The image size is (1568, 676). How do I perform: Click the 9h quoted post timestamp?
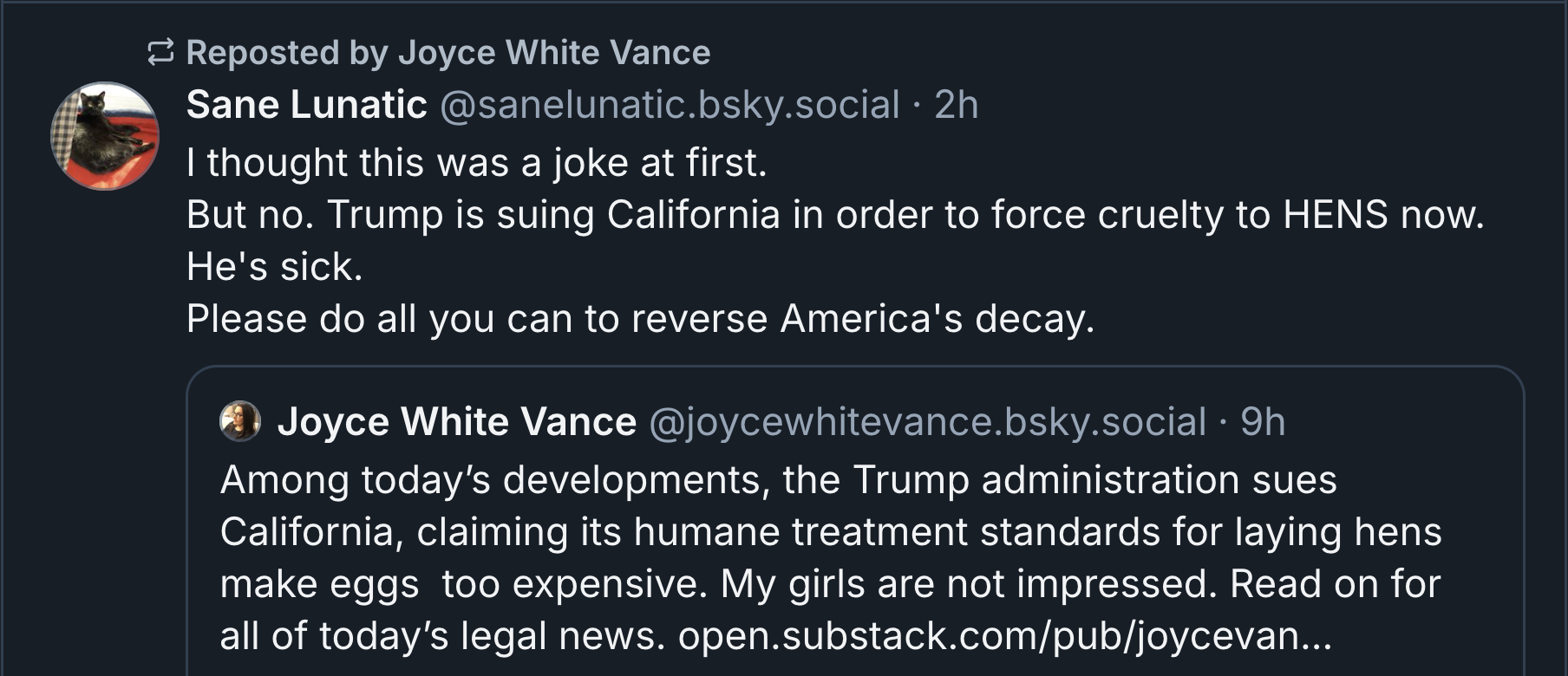tap(1263, 422)
